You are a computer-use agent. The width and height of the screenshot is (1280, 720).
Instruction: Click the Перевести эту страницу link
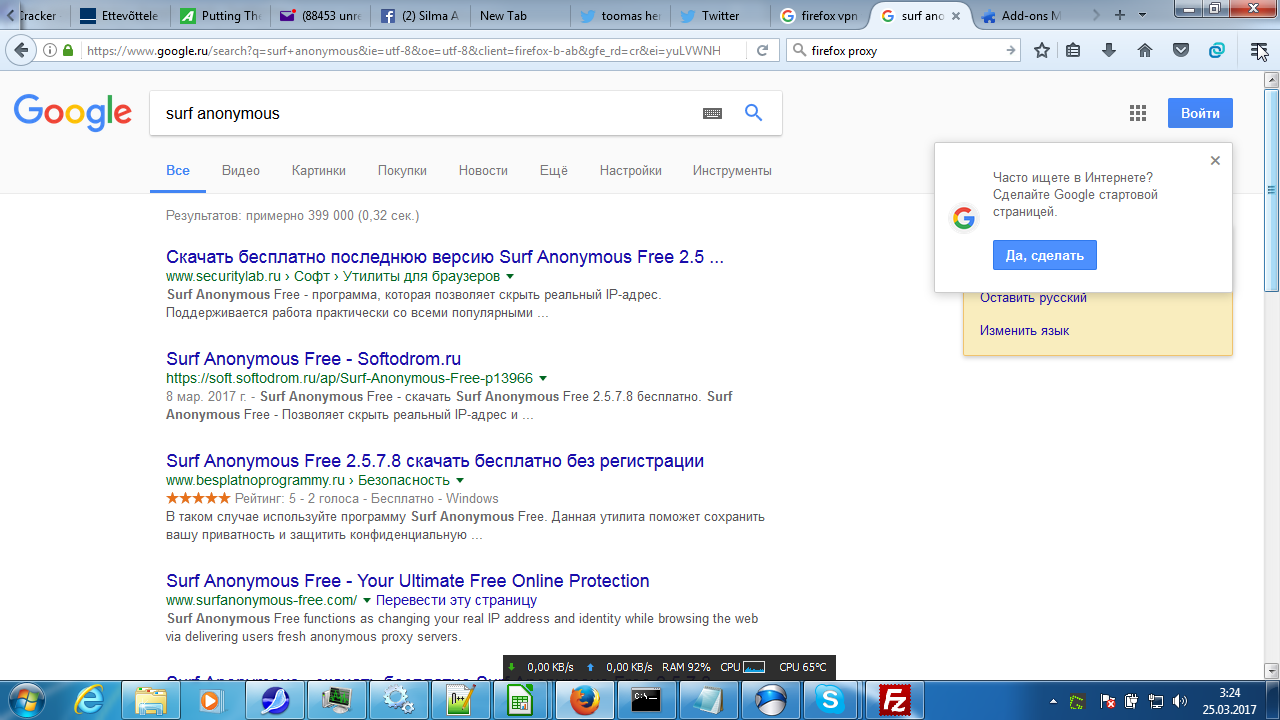(456, 600)
